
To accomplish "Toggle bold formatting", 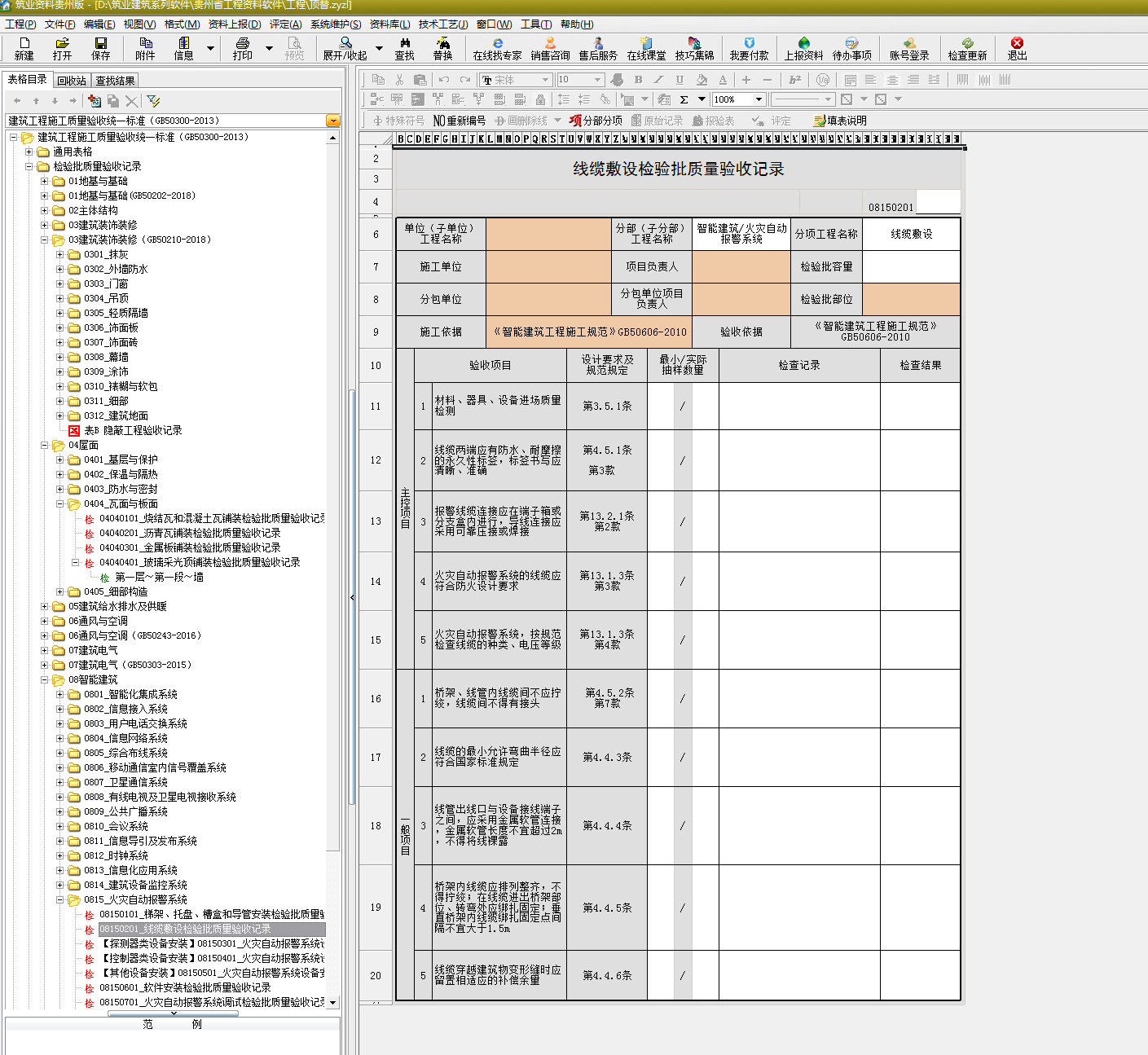I will (638, 80).
